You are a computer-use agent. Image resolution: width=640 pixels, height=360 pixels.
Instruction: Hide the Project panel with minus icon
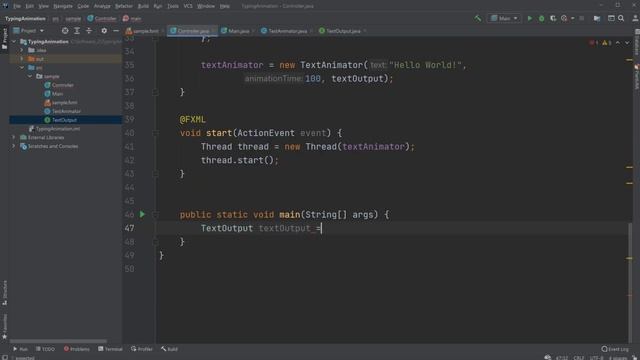pyautogui.click(x=116, y=31)
